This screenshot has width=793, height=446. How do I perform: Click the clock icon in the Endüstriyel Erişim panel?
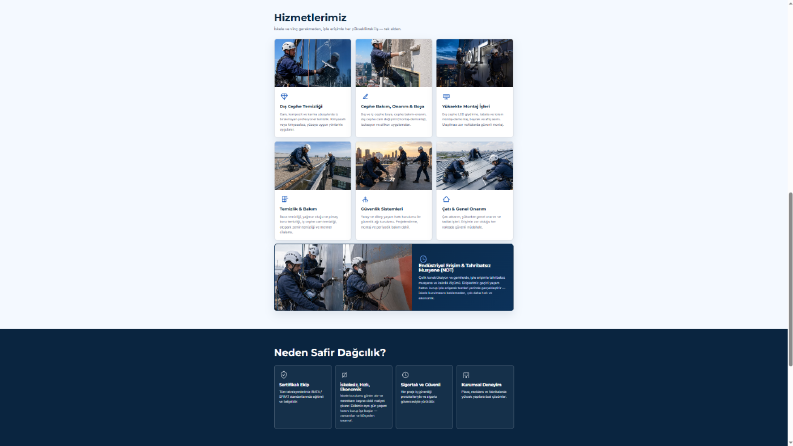pos(423,259)
